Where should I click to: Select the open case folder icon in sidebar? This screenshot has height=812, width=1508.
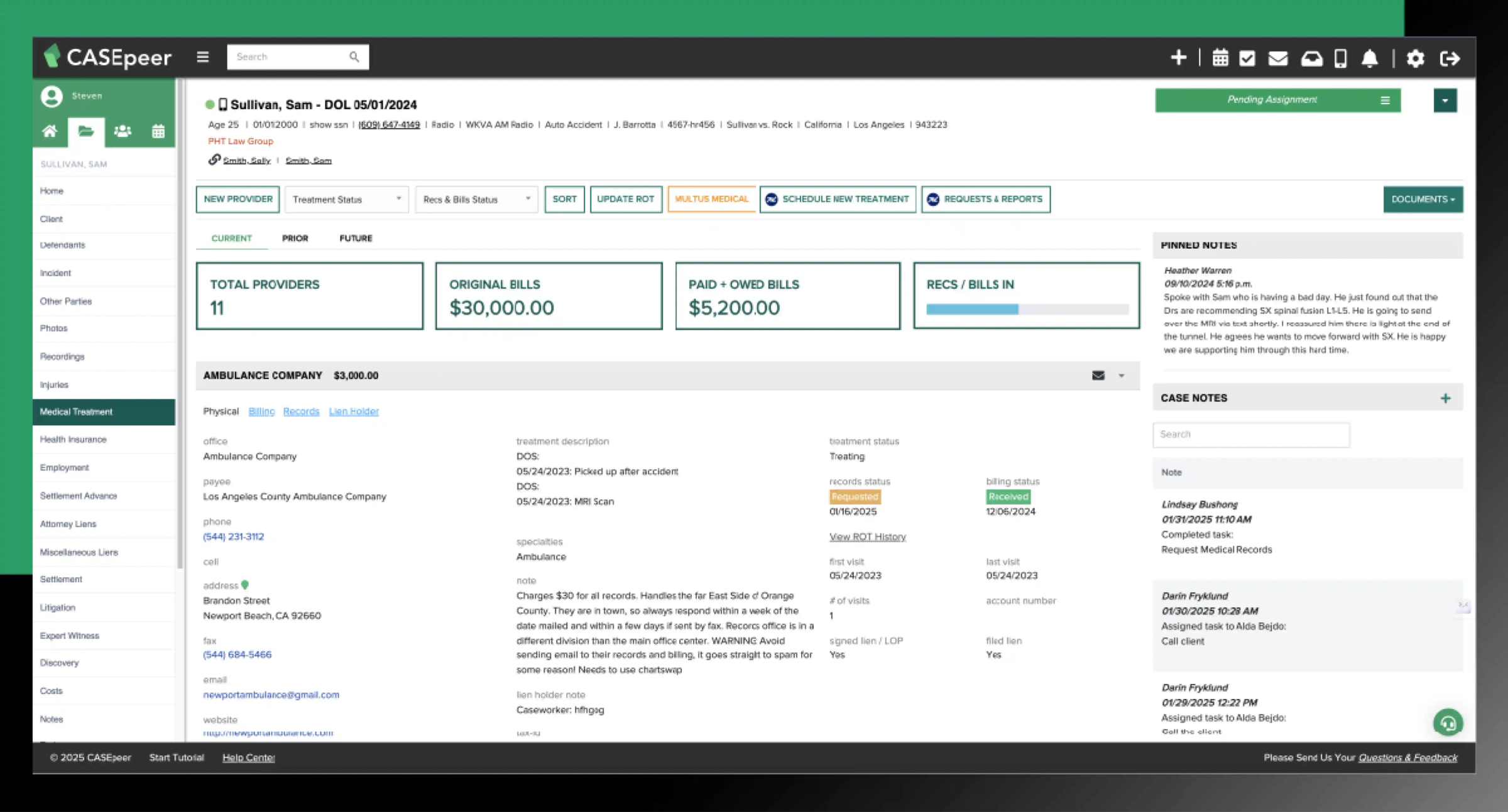coord(87,131)
